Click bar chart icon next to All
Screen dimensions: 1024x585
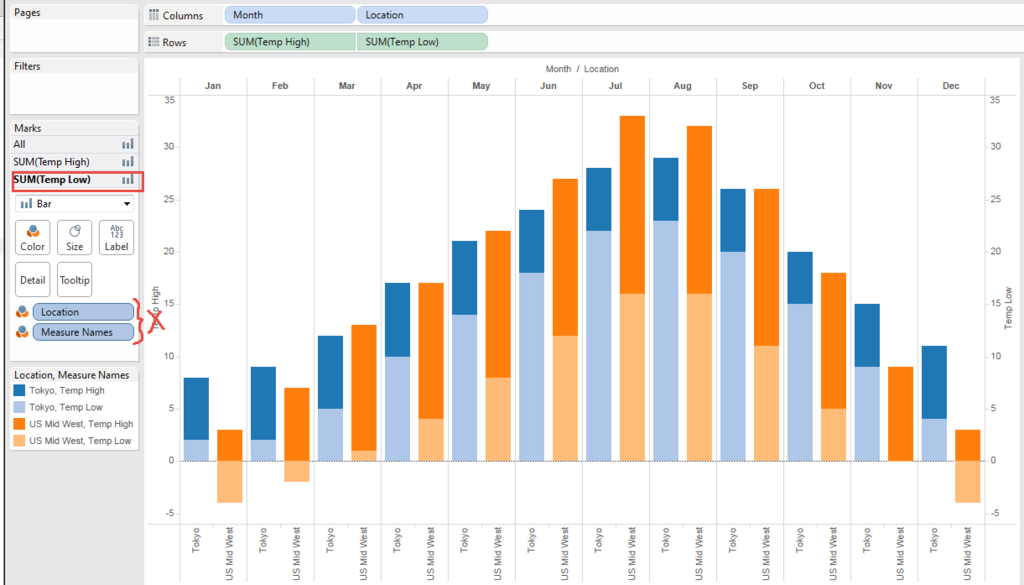(128, 144)
